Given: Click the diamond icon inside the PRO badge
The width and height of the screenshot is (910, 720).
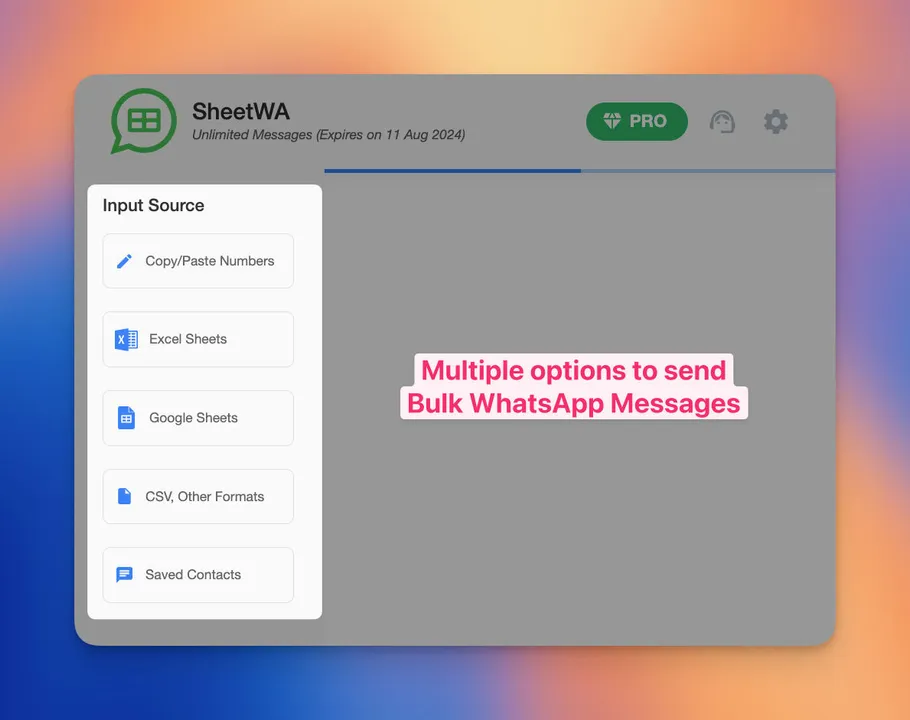Looking at the screenshot, I should (610, 121).
